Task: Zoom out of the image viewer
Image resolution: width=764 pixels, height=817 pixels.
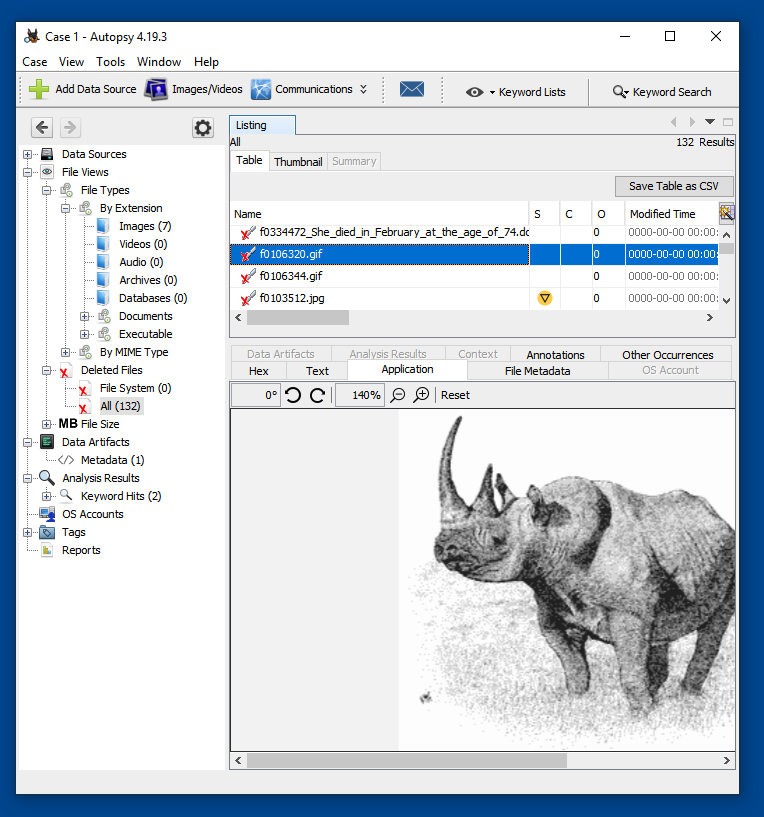Action: 398,395
